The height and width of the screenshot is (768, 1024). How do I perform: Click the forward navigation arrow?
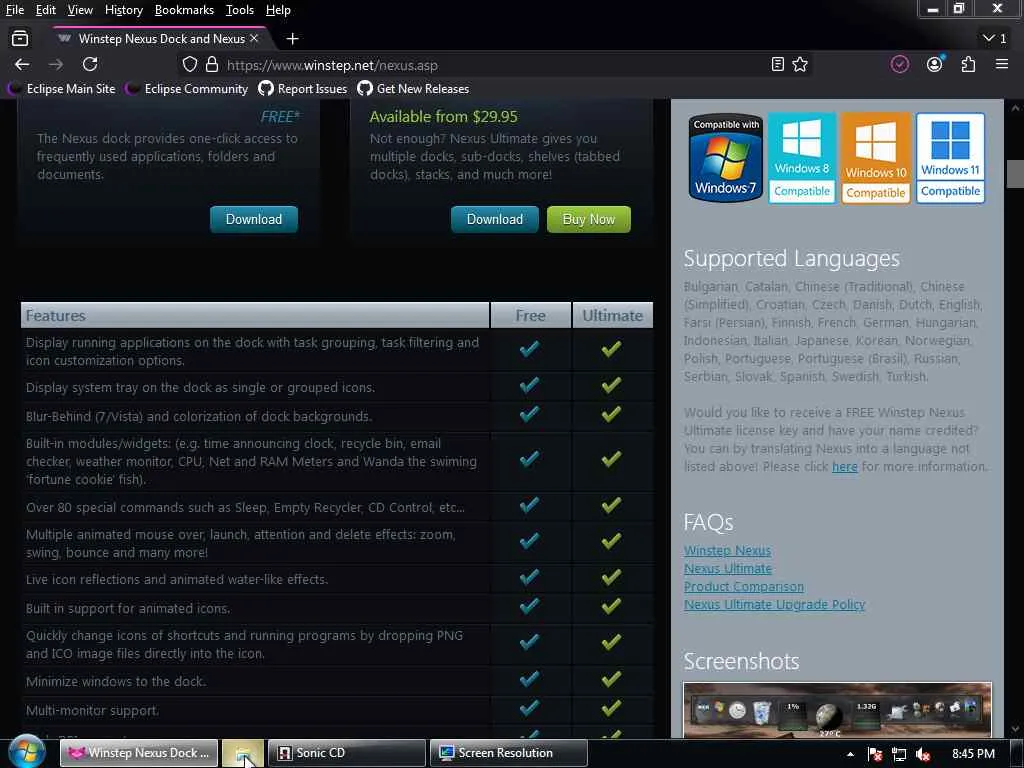point(56,64)
